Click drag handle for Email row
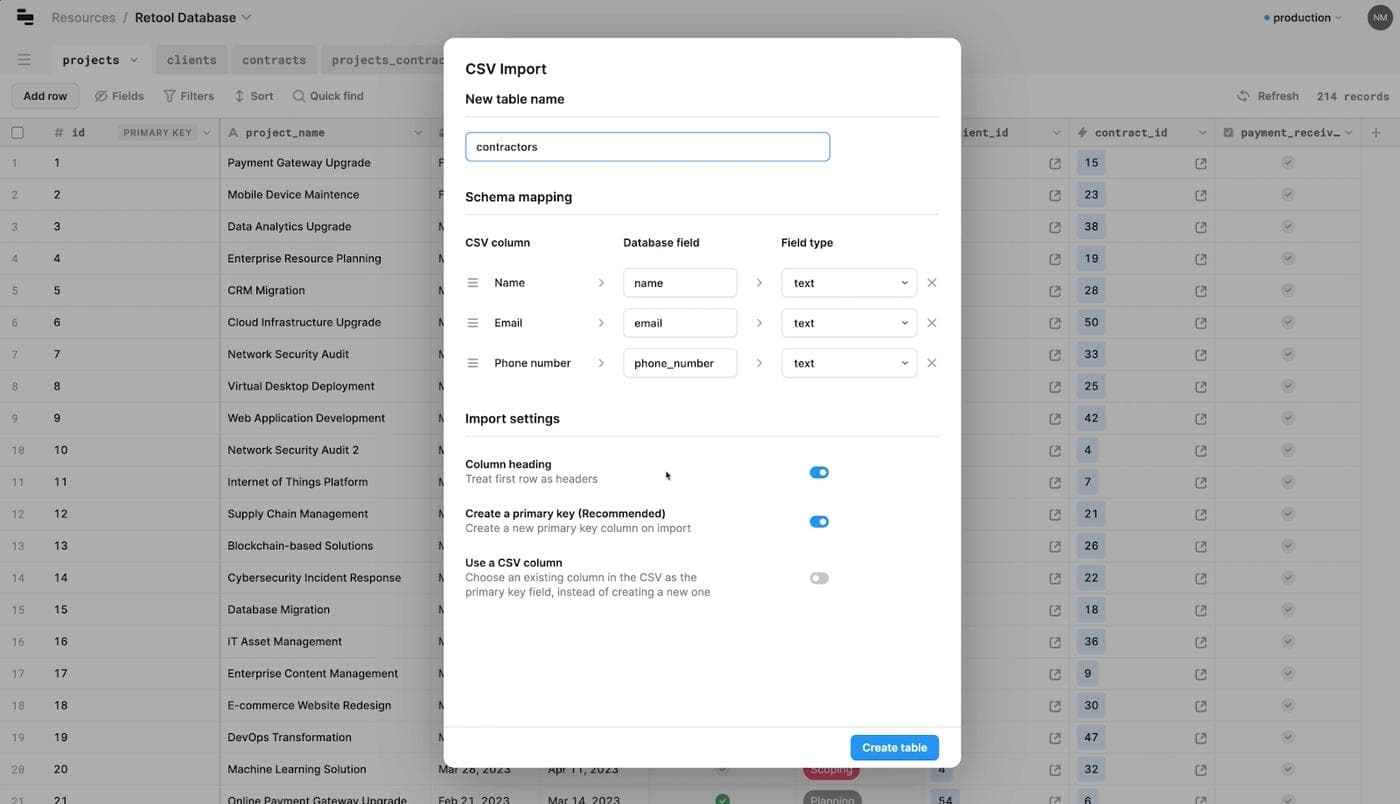The image size is (1400, 804). click(x=473, y=323)
